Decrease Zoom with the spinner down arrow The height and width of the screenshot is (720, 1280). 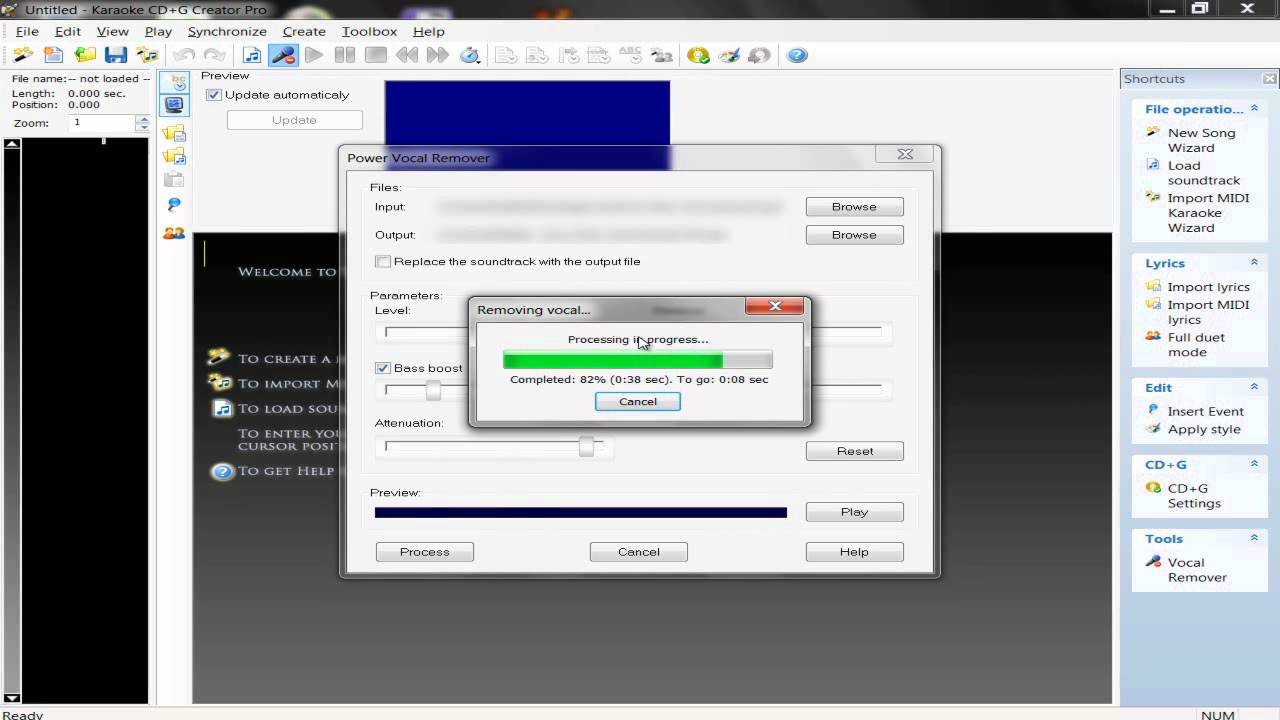[x=143, y=128]
